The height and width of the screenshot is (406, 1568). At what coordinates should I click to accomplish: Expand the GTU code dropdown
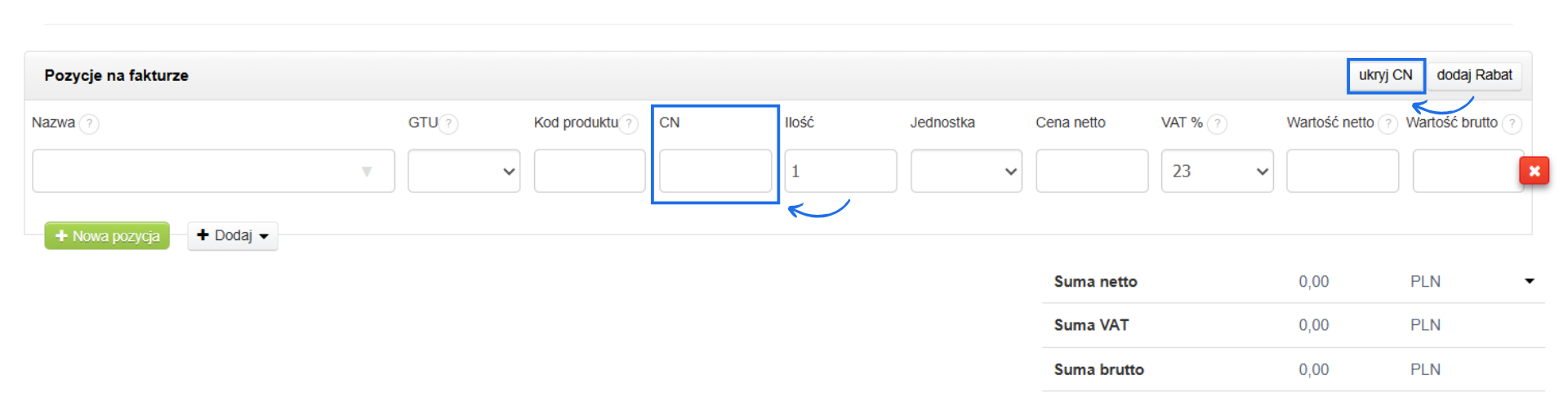point(464,171)
